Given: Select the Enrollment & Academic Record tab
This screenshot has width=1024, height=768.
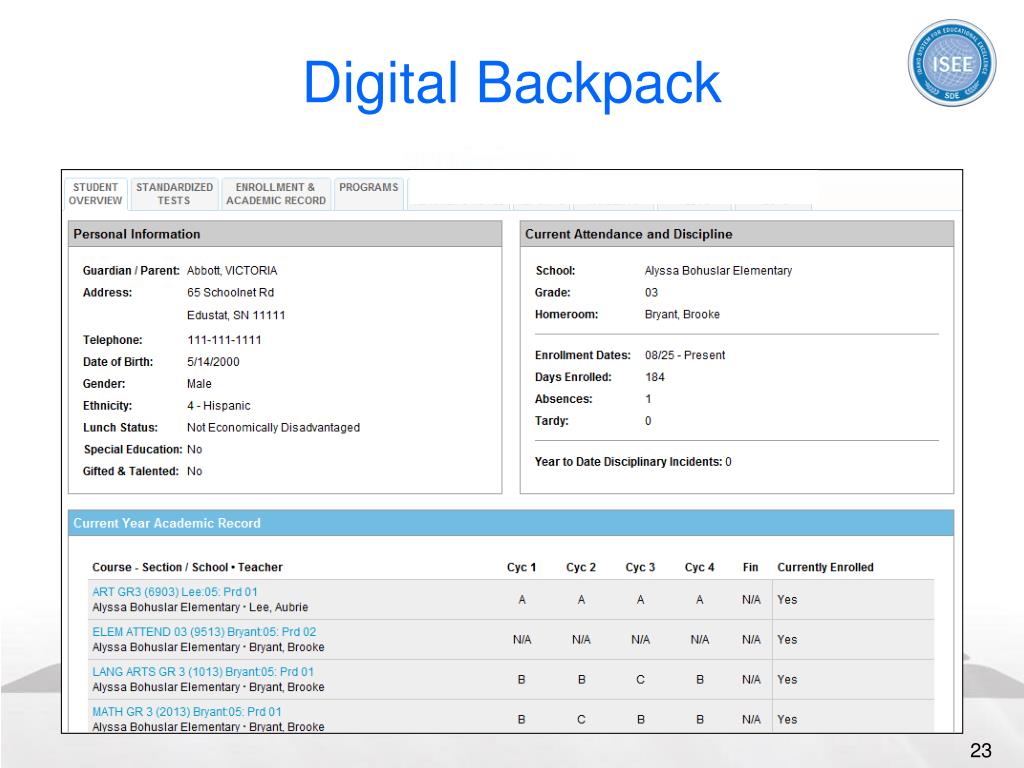Looking at the screenshot, I should tap(276, 193).
